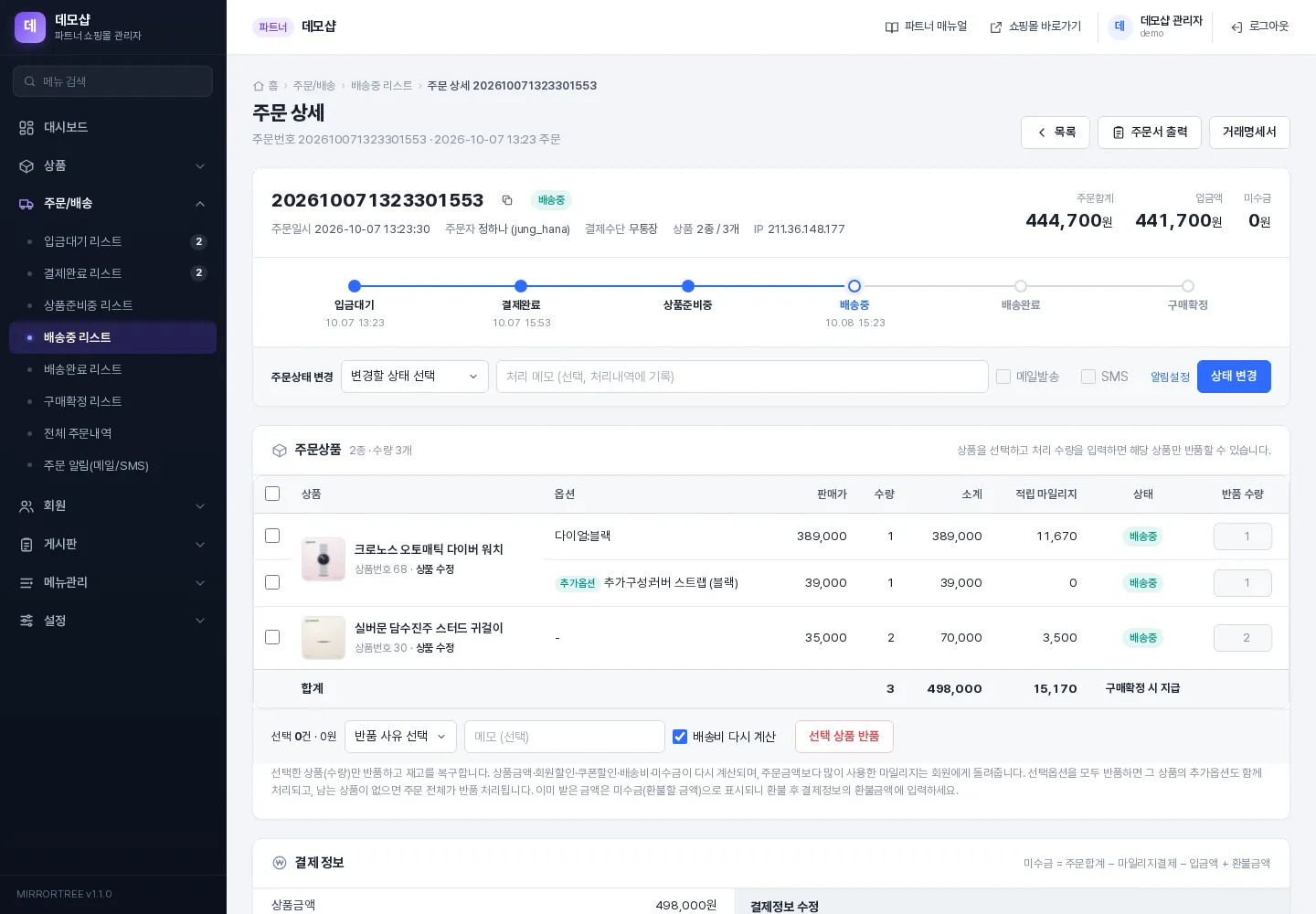Check the 다이얼:블랙 option row checkbox
This screenshot has height=914, width=1316.
point(272,536)
